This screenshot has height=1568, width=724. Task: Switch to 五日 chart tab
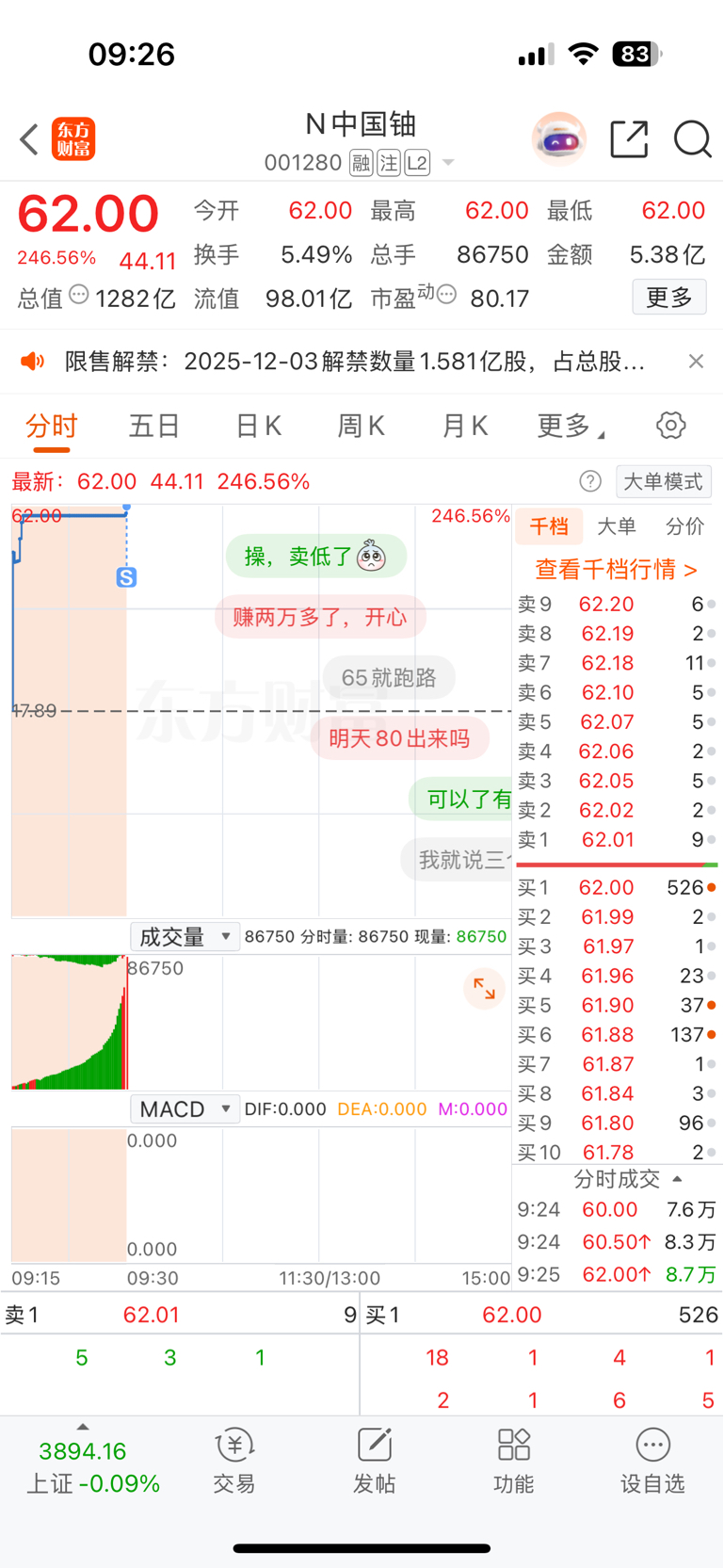[x=154, y=427]
